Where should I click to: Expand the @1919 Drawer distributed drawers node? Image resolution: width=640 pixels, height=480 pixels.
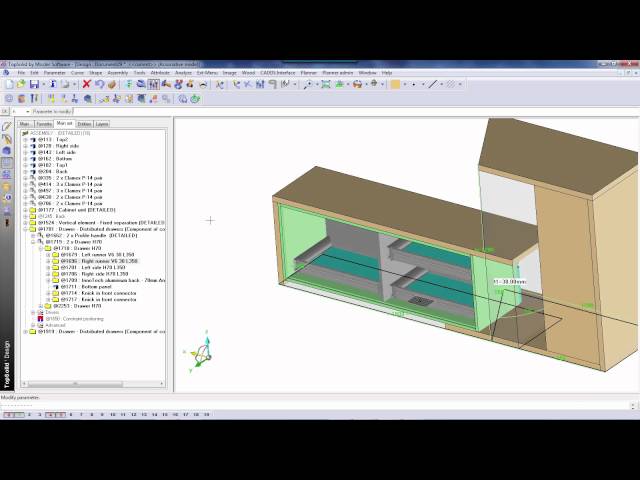click(x=26, y=331)
